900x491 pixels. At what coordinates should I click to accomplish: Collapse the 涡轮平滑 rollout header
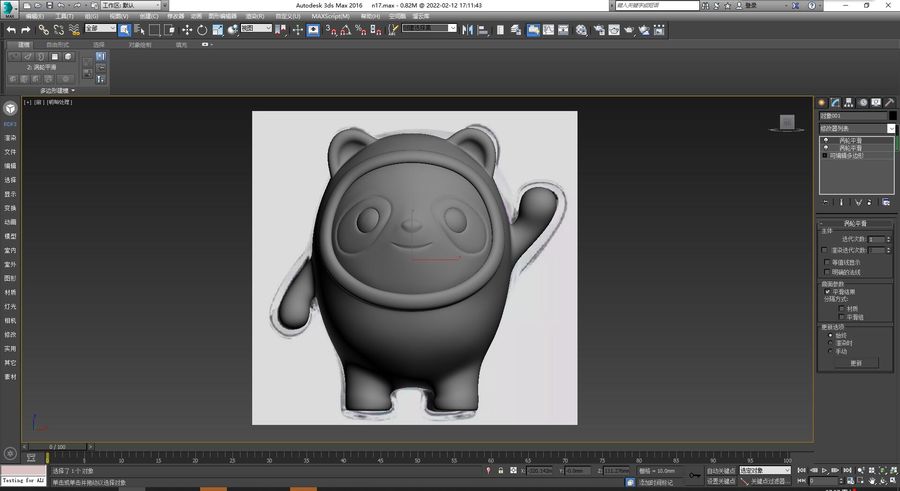[x=855, y=223]
